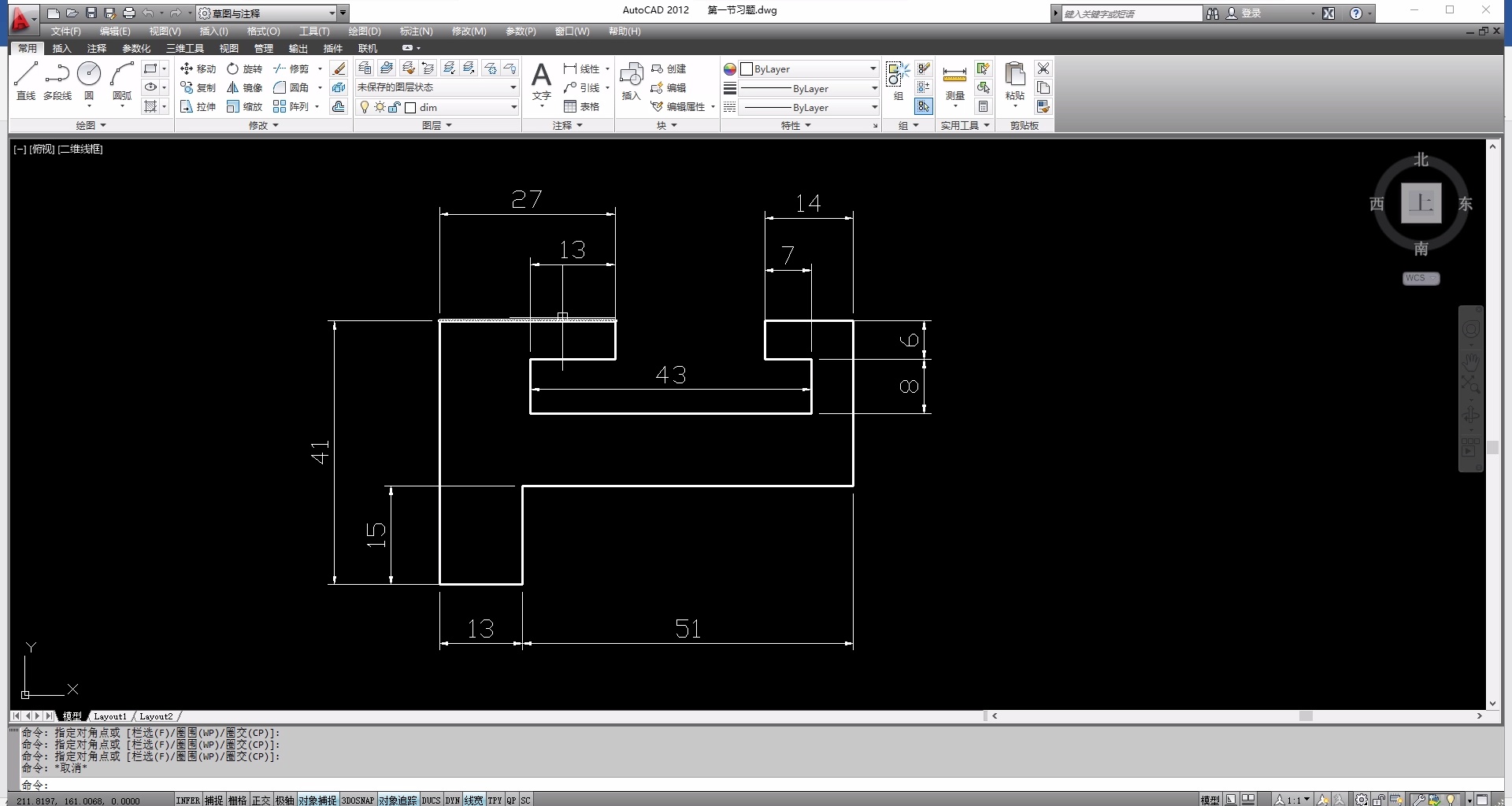
Task: Open the 文字 text tool
Action: tap(541, 81)
